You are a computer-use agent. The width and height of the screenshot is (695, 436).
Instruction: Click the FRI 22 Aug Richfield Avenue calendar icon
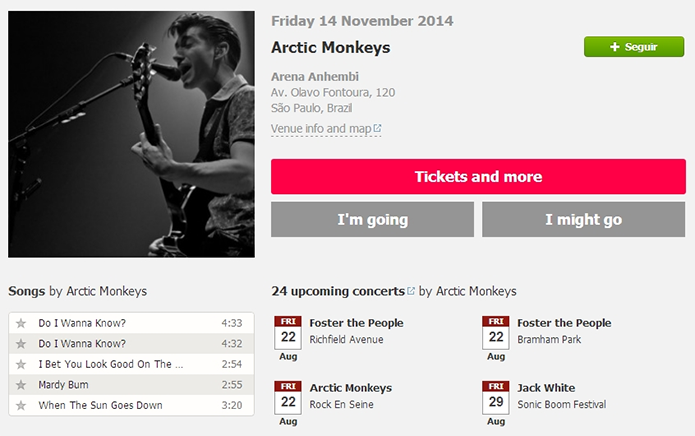point(288,333)
